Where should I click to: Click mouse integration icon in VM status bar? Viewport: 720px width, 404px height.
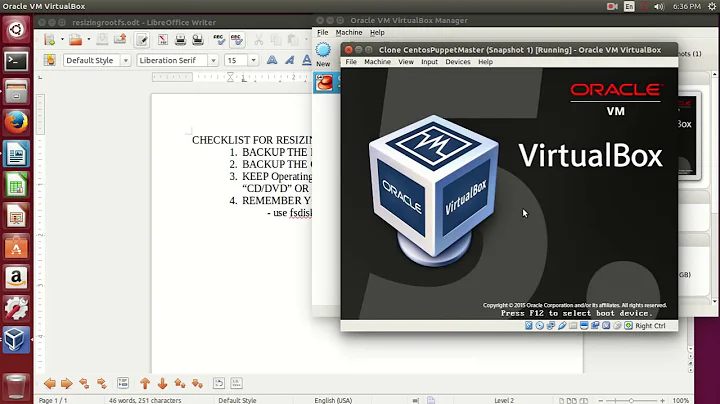(617, 325)
